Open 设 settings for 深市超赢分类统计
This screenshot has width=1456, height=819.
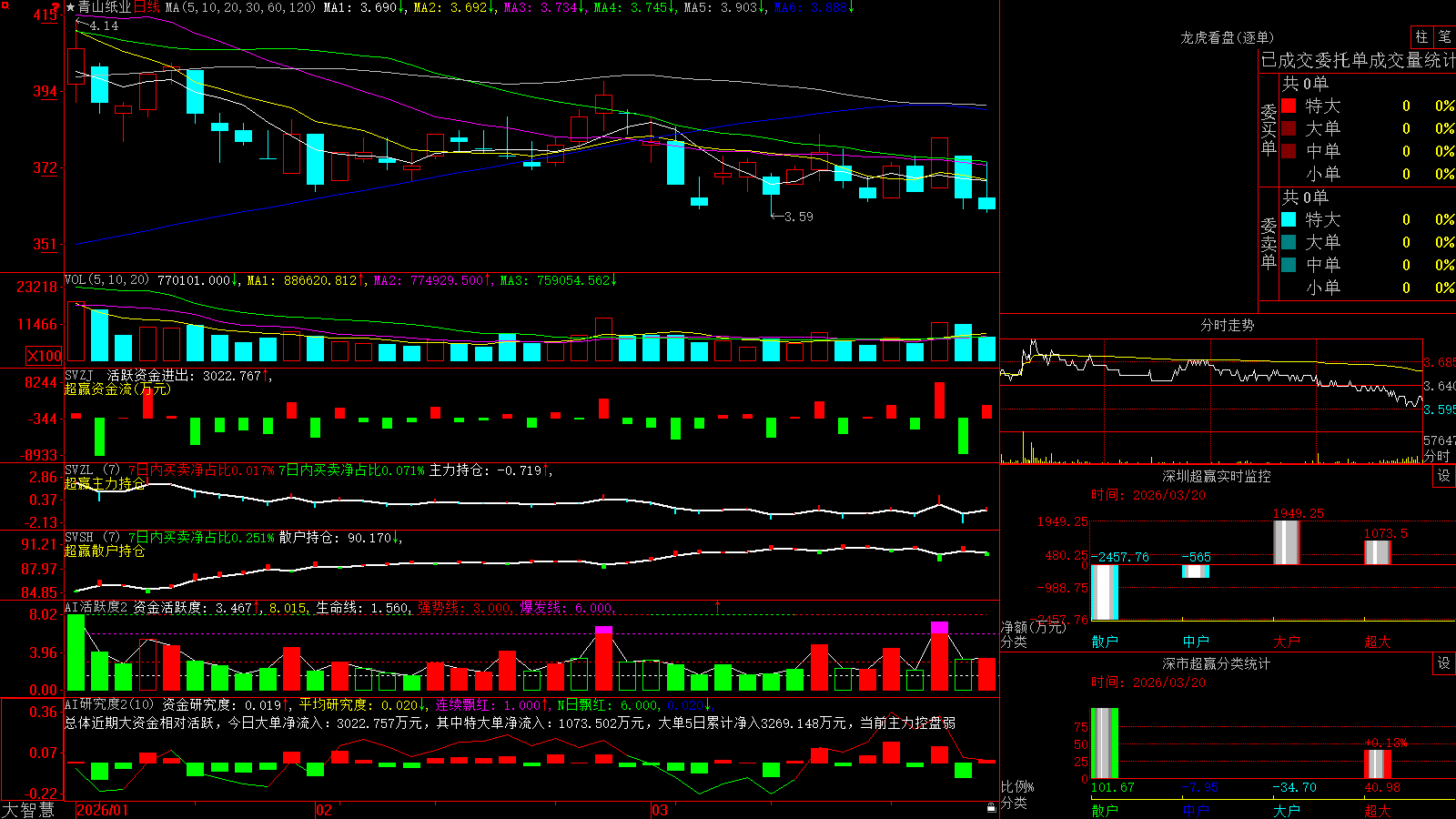(1444, 663)
